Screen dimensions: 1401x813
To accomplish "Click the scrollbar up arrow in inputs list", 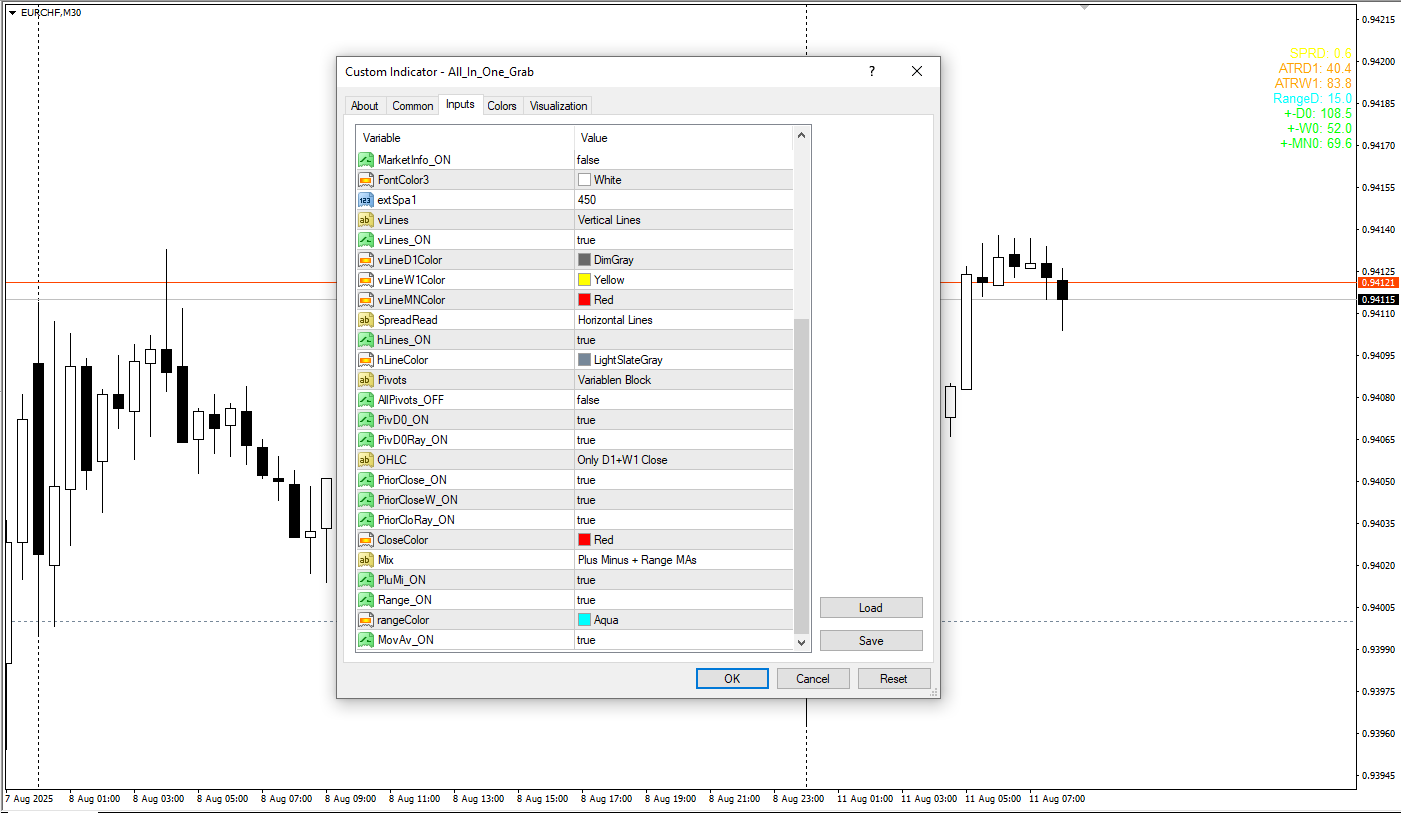I will coord(801,136).
